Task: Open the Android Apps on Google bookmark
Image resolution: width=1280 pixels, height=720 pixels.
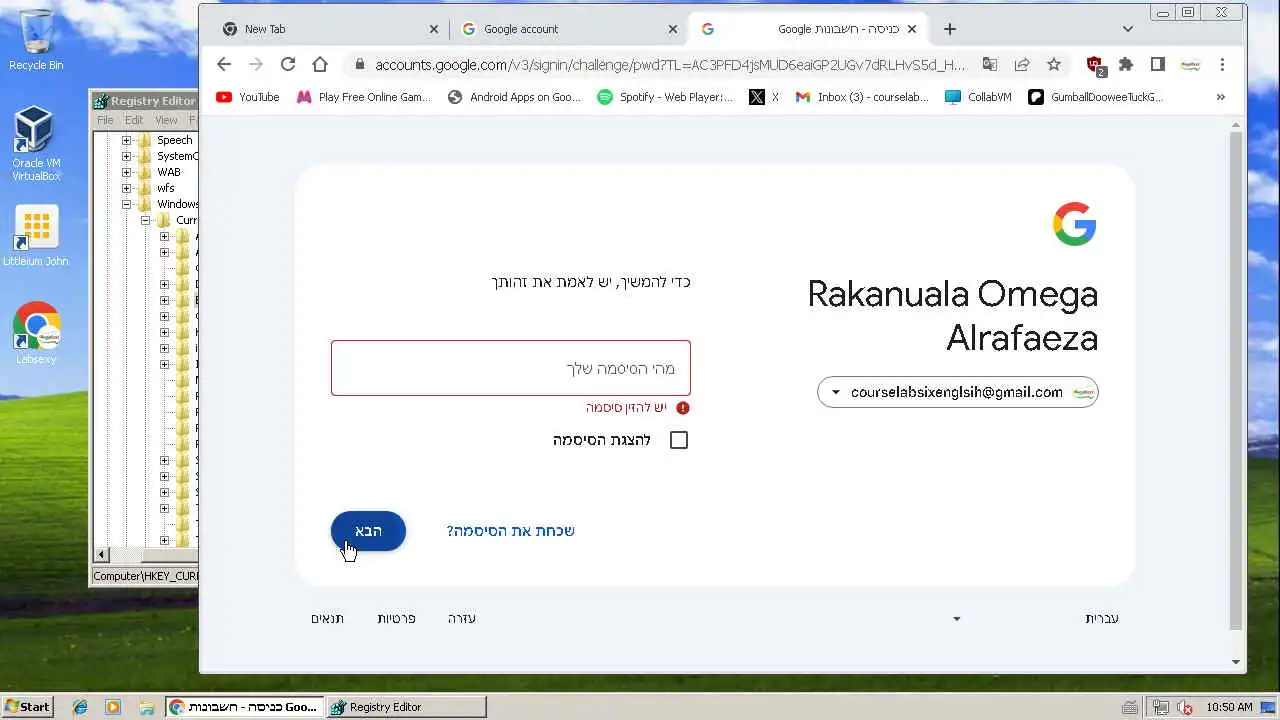Action: click(x=514, y=97)
